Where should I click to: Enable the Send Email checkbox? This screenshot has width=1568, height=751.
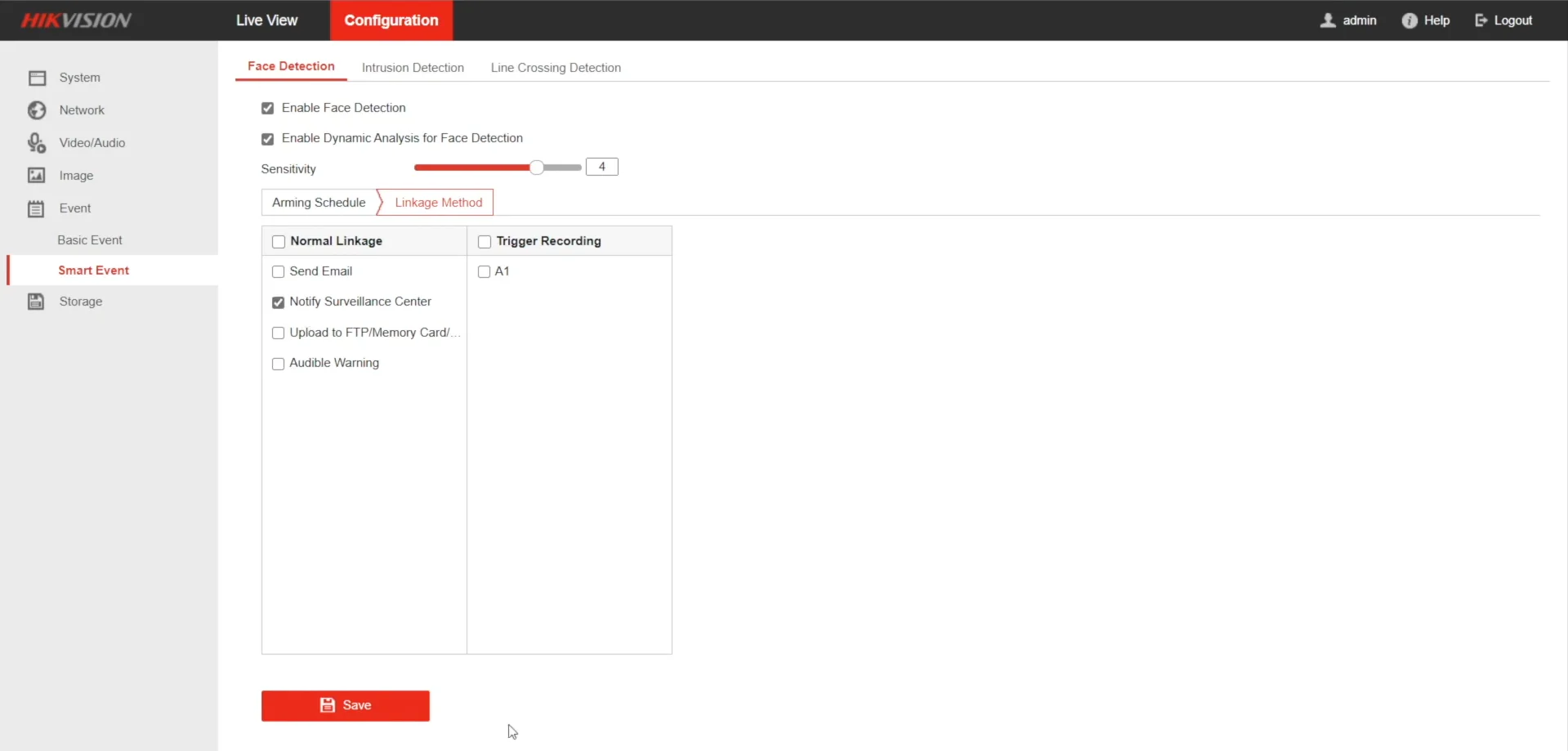(x=278, y=272)
